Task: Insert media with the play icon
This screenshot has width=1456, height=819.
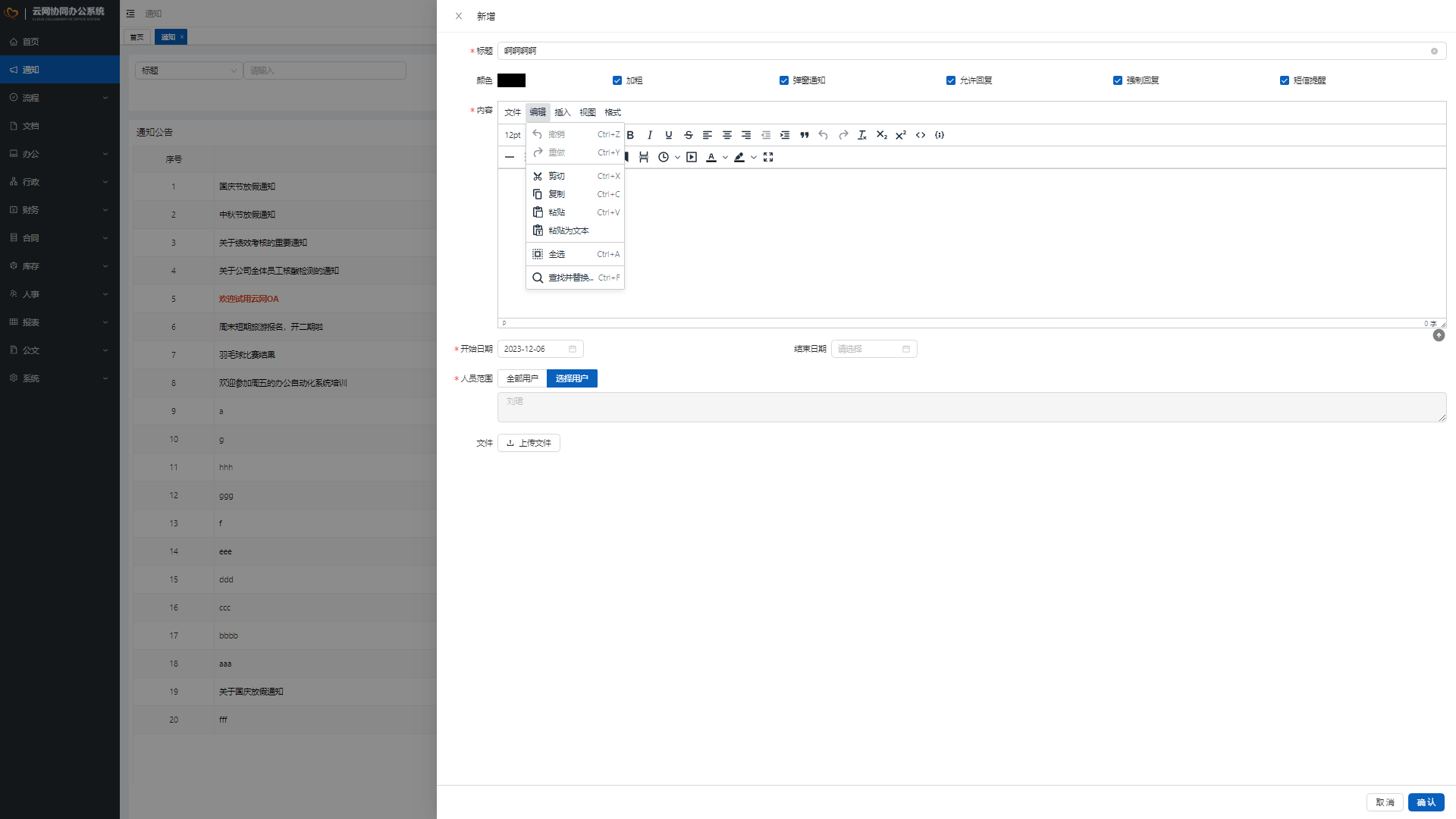Action: pos(692,157)
